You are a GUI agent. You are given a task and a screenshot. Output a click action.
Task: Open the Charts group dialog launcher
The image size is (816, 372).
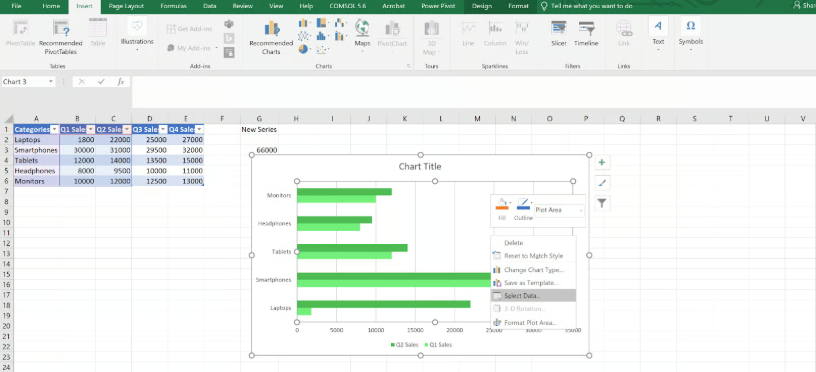(409, 66)
